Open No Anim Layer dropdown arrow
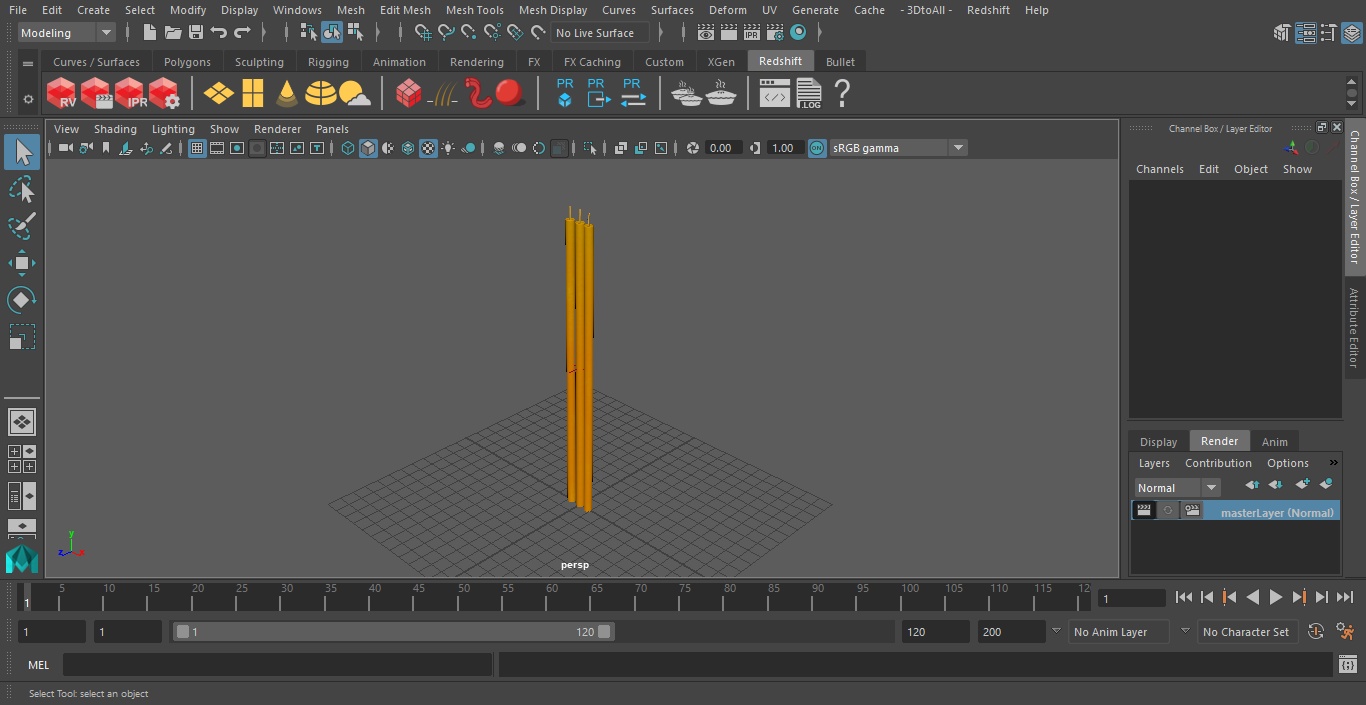Viewport: 1366px width, 705px height. 1056,631
